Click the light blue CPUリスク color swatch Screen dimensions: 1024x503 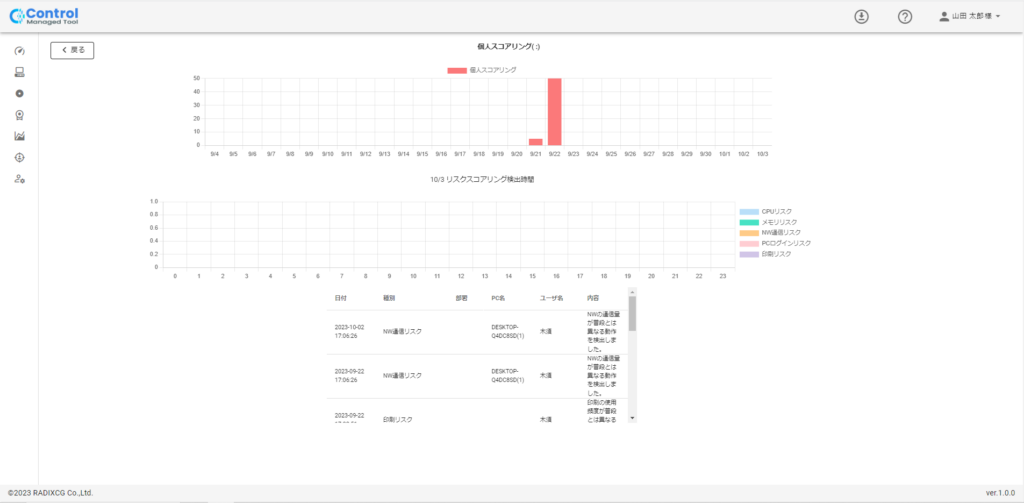[x=749, y=212]
